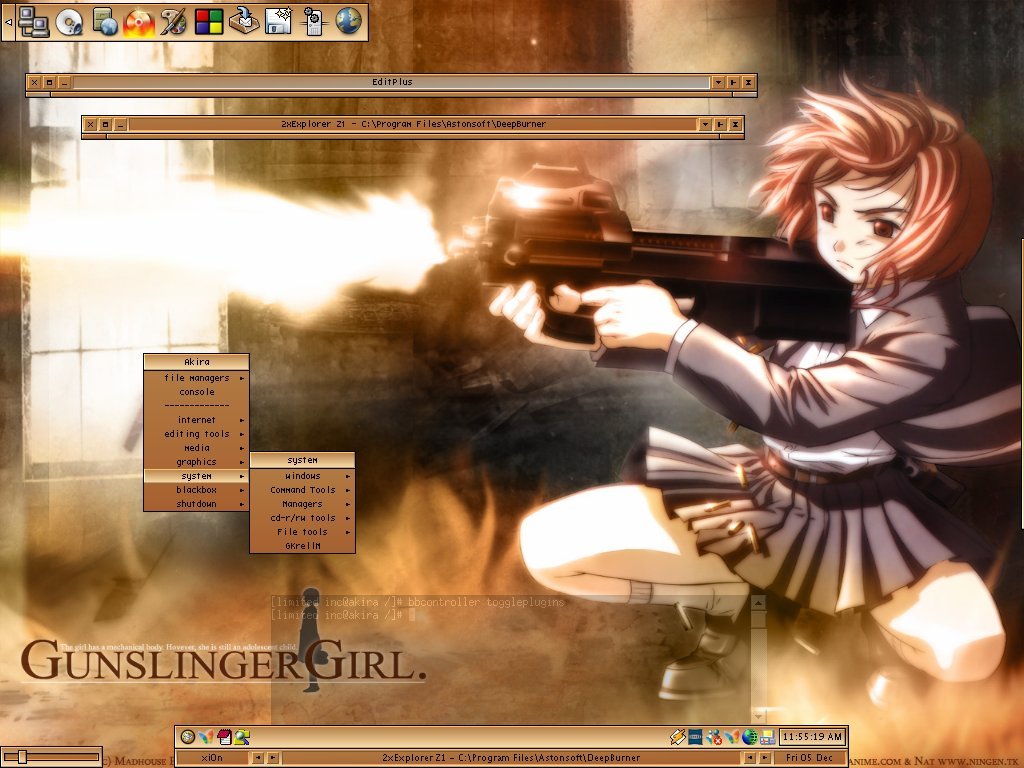Launch the Earth globe browser icon
1024x768 pixels.
[349, 22]
